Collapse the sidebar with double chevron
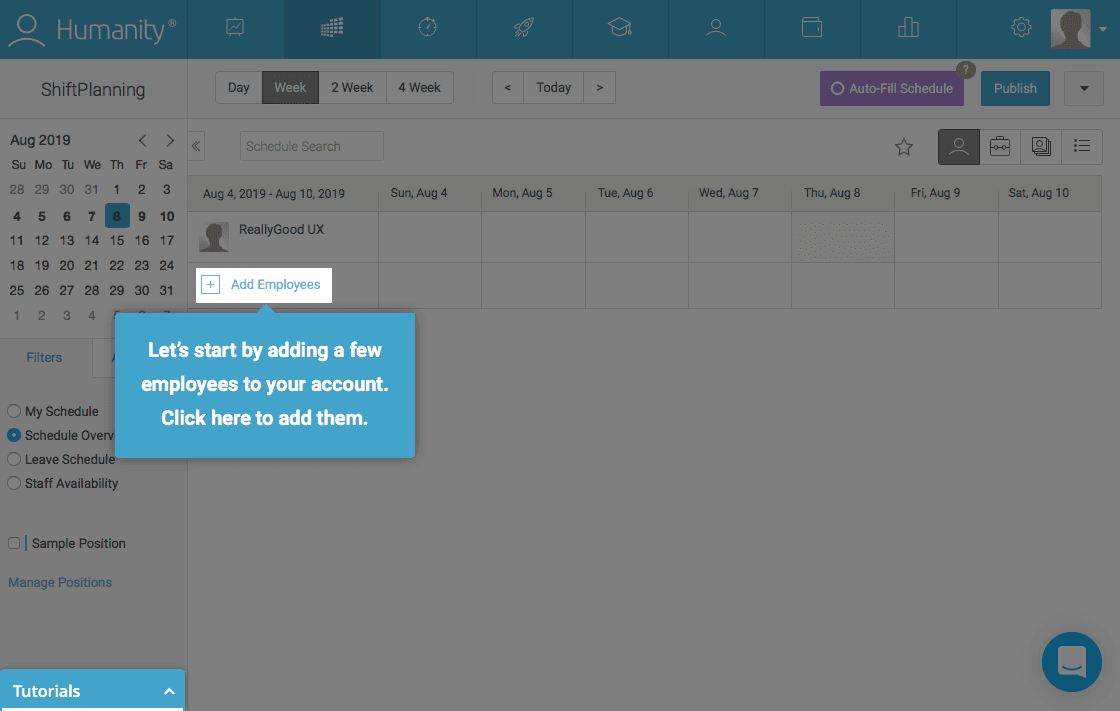 tap(197, 146)
